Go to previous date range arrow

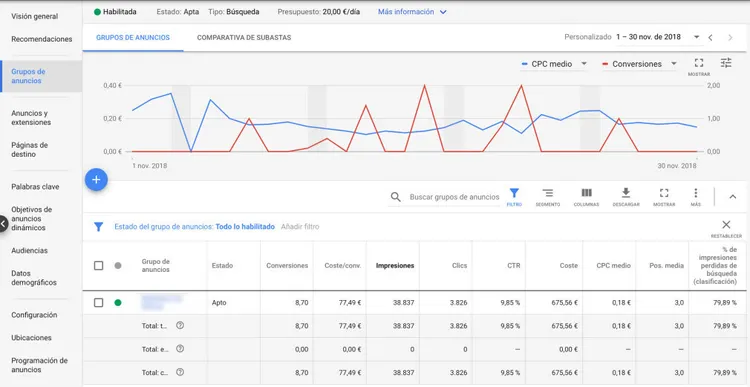[x=711, y=37]
